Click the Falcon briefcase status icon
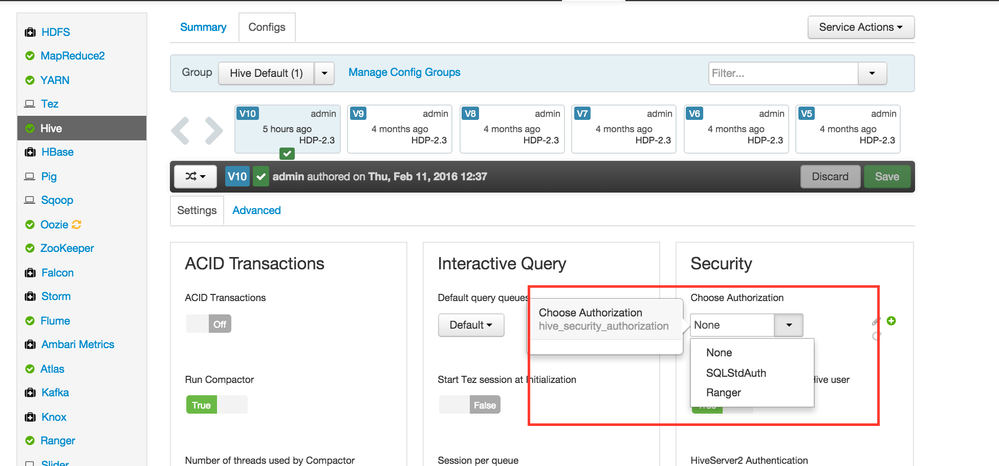The width and height of the screenshot is (999, 466). coord(29,273)
